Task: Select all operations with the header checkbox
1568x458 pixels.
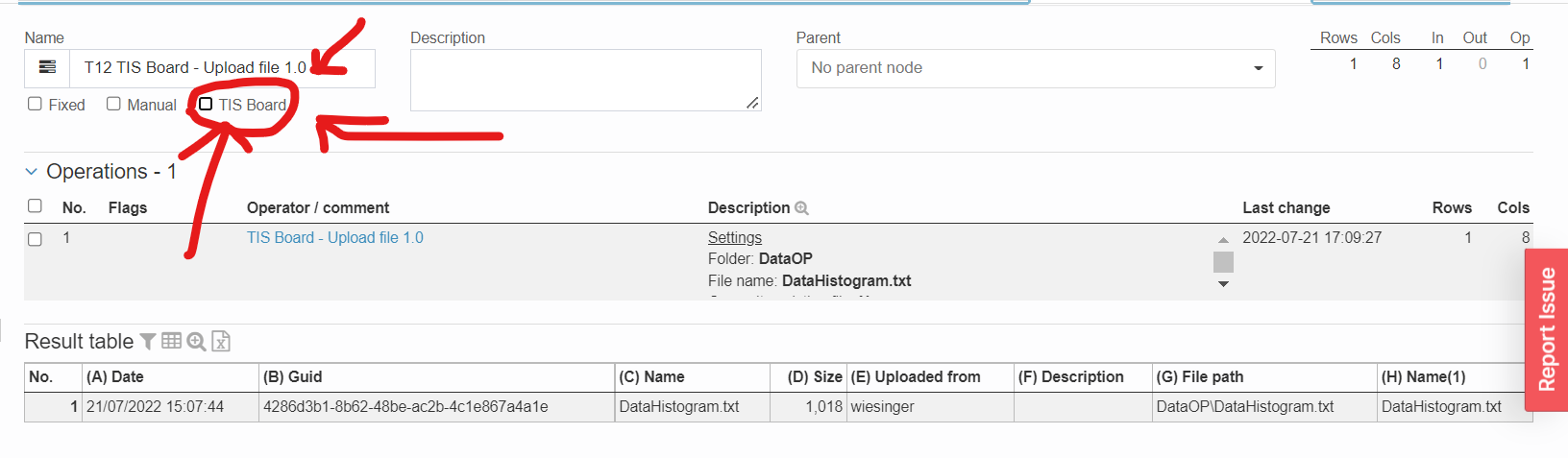Action: point(35,205)
